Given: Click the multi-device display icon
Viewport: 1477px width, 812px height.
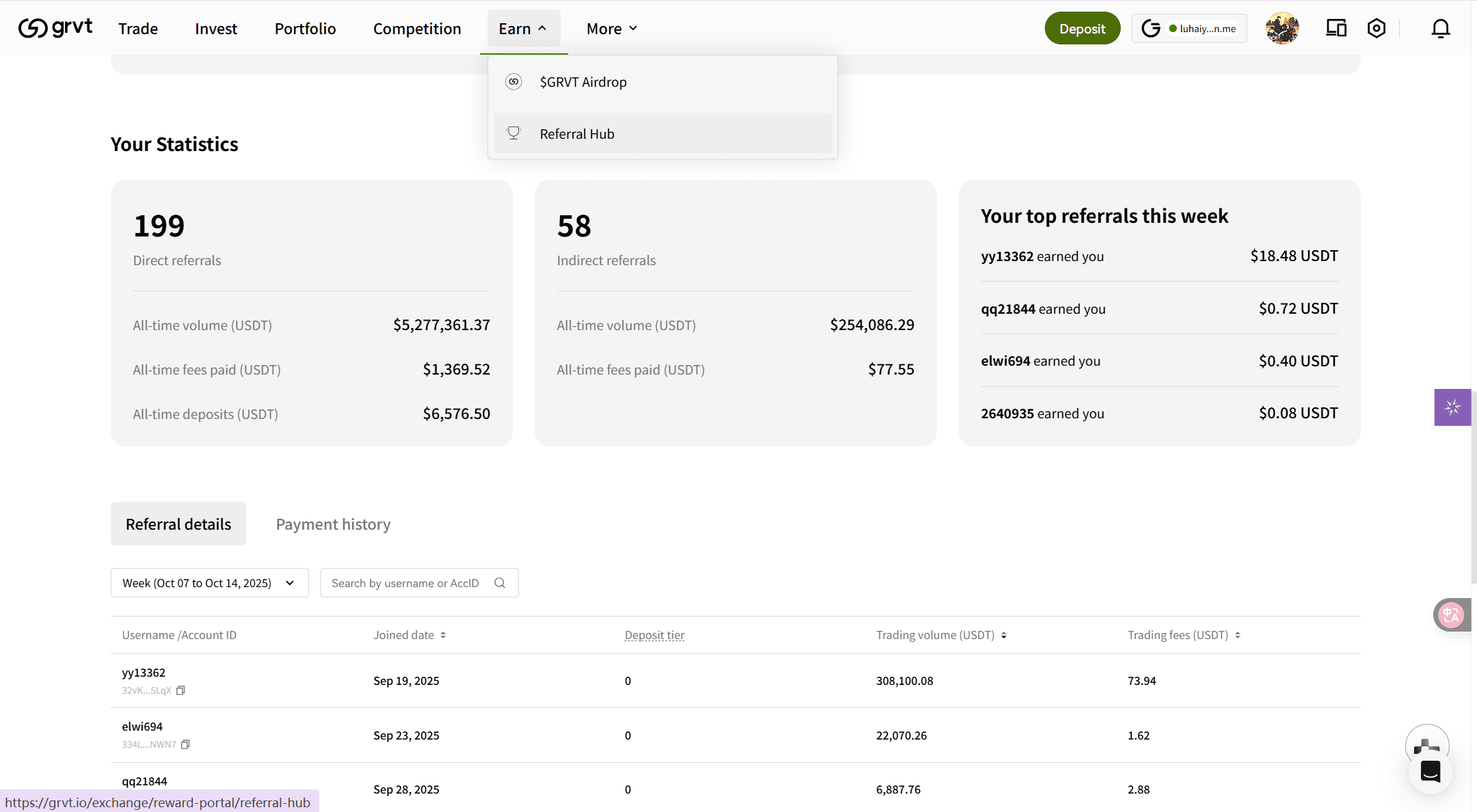Looking at the screenshot, I should [x=1335, y=28].
